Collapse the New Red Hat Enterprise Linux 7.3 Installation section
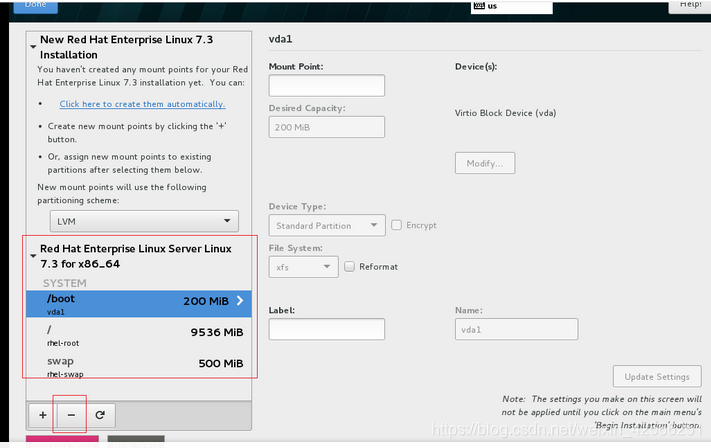The height and width of the screenshot is (448, 711). tap(33, 47)
